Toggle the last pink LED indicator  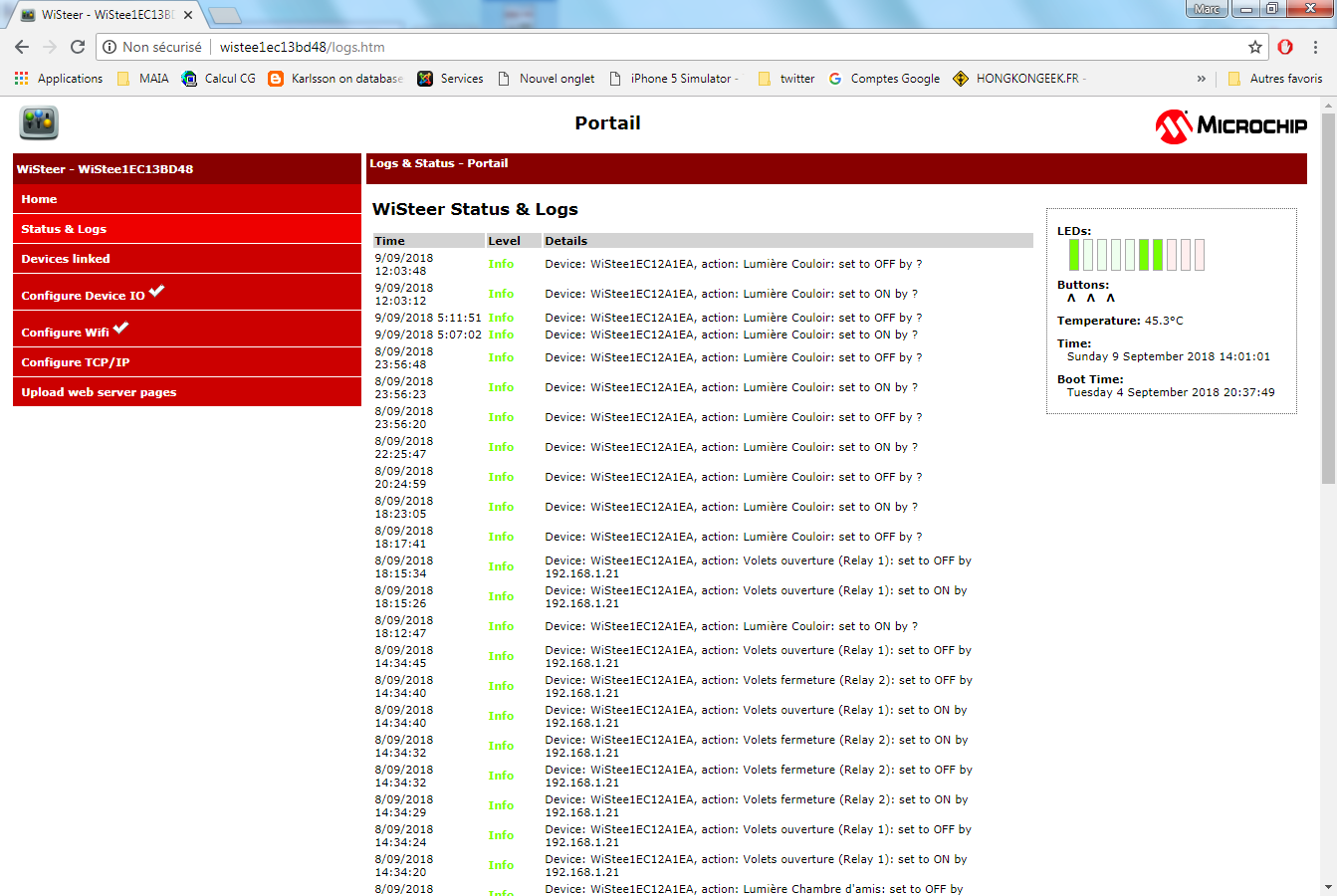pos(1200,255)
